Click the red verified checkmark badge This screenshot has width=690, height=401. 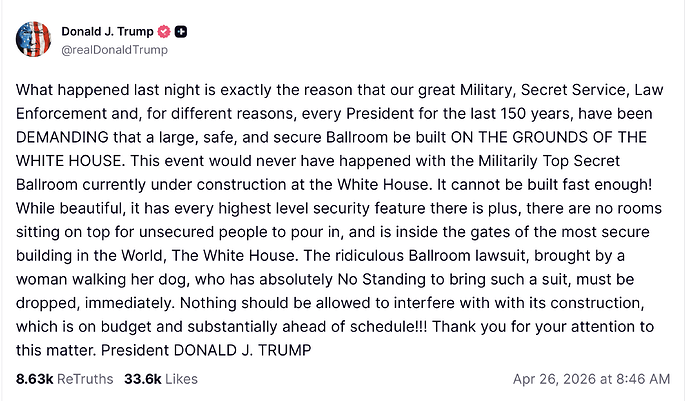tap(161, 32)
